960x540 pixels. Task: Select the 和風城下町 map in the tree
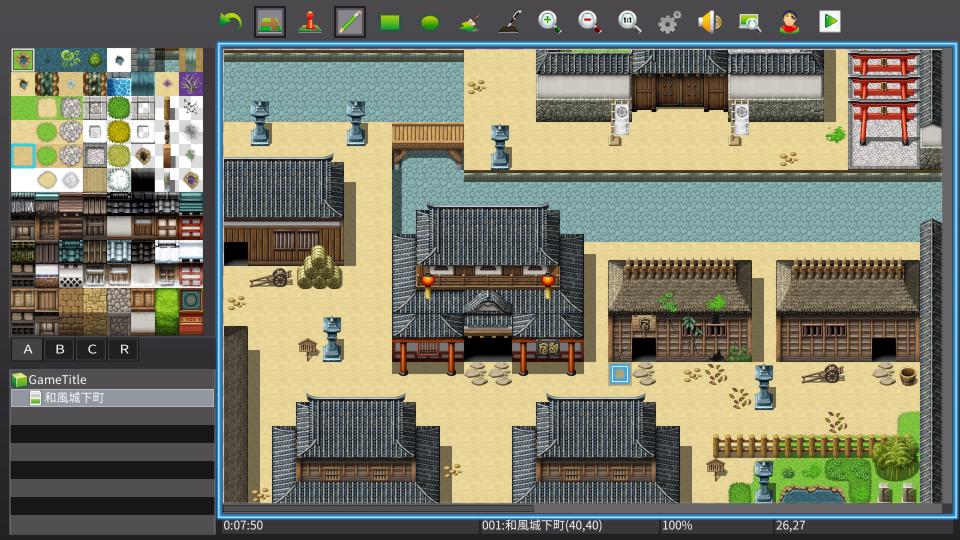[74, 398]
